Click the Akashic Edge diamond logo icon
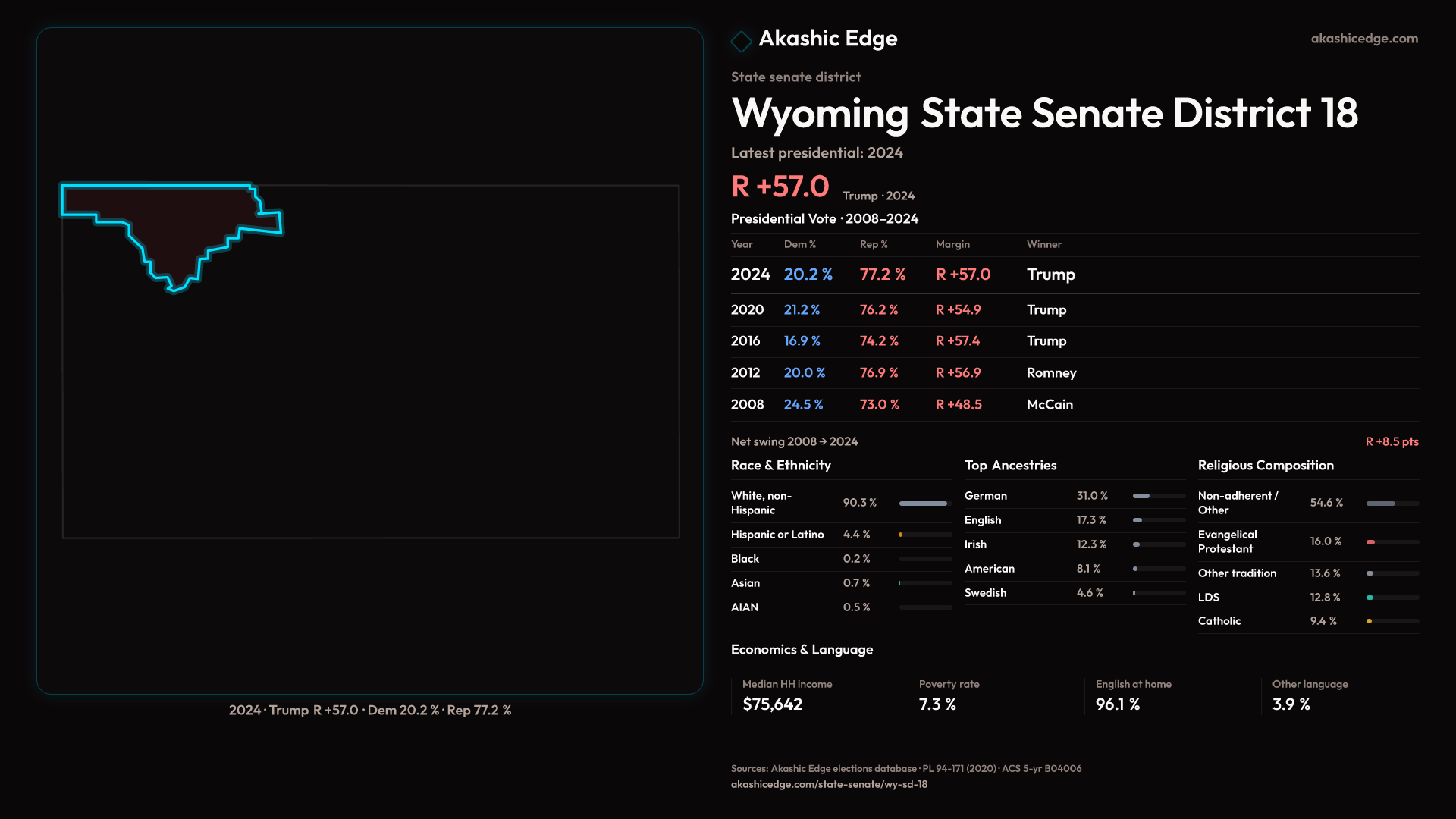Screen dimensions: 1456x819 click(x=741, y=40)
